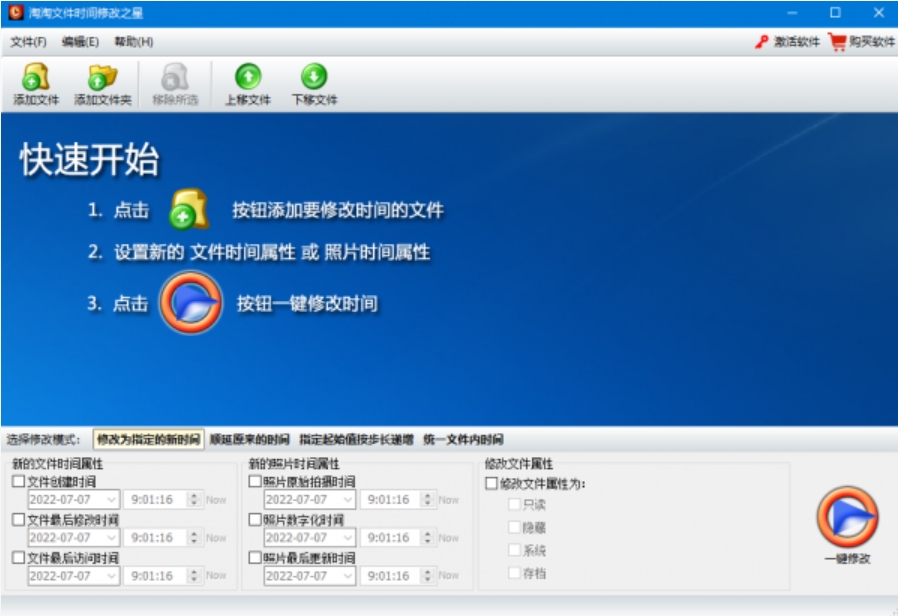Click the 文件创建时间 time spinner arrows

(194, 500)
